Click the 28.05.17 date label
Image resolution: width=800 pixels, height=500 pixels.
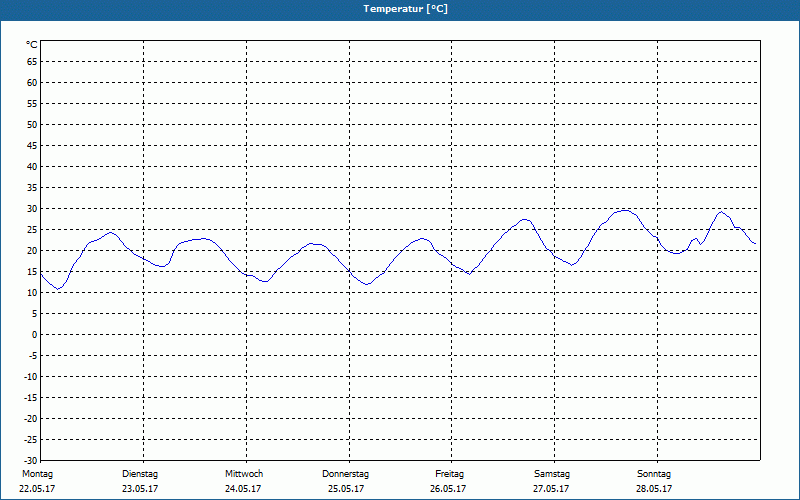tap(654, 489)
